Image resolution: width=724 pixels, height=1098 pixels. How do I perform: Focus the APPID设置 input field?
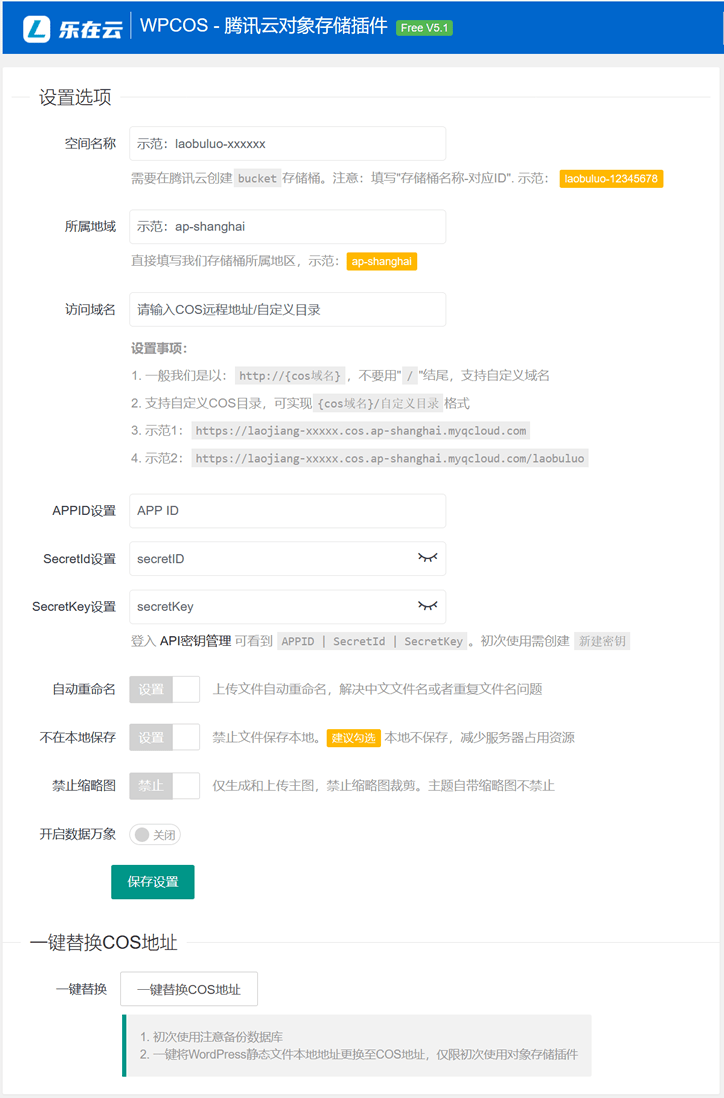point(287,510)
